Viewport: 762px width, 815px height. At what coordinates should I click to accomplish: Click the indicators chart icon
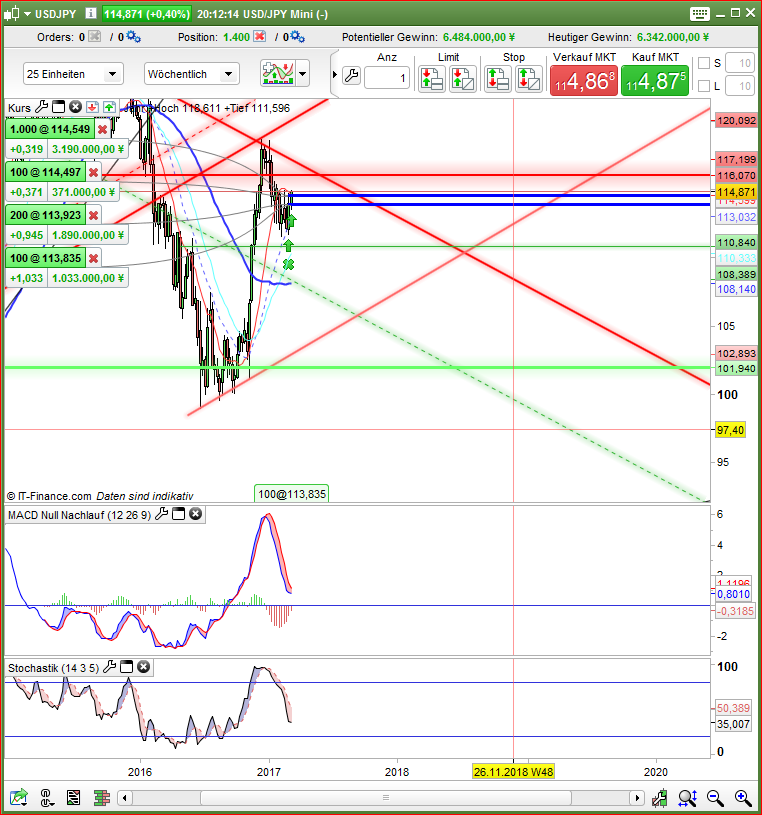coord(278,73)
